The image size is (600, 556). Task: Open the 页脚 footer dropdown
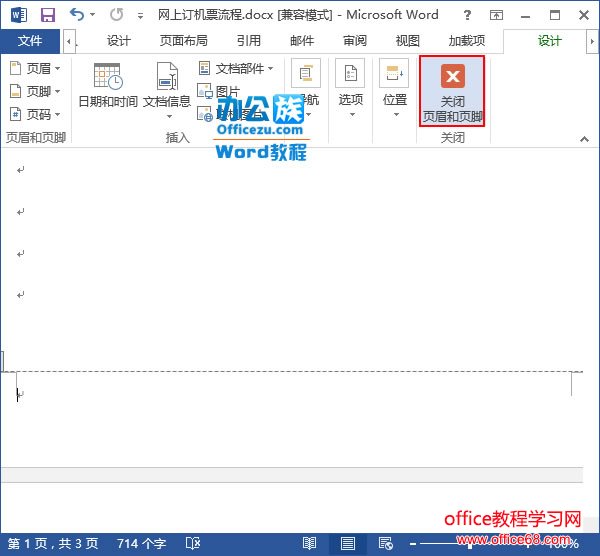35,91
